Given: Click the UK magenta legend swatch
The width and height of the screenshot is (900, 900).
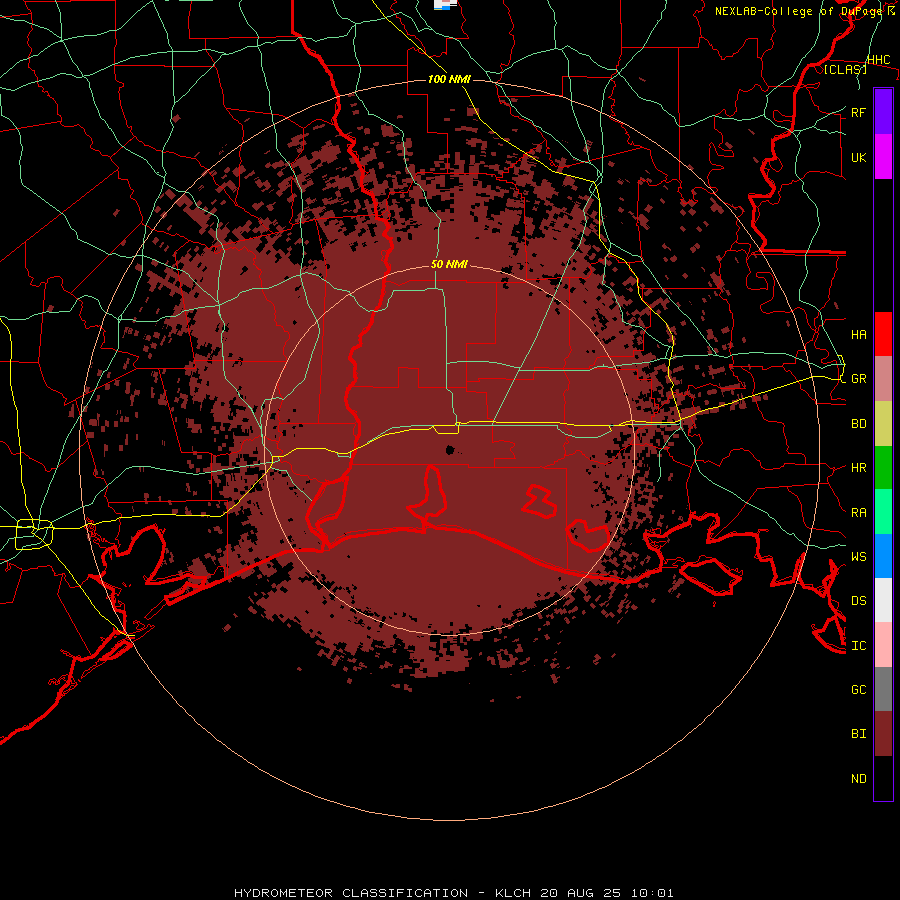Looking at the screenshot, I should point(883,157).
